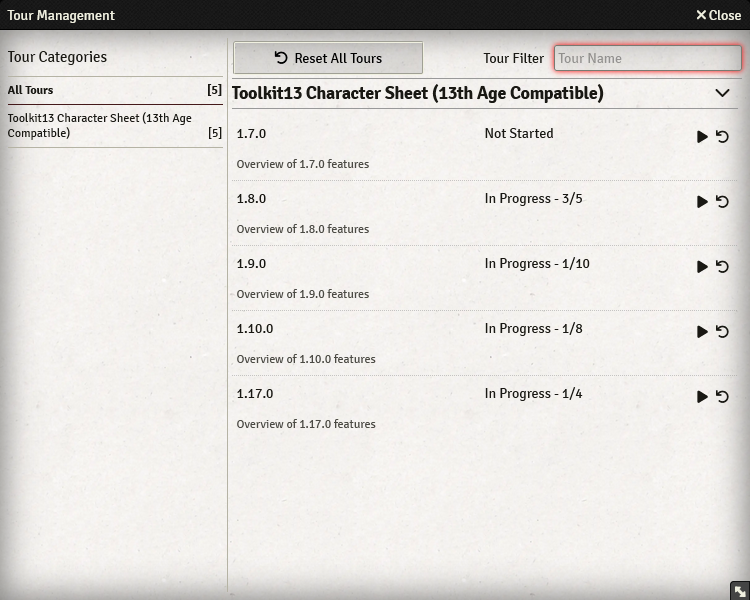Resume the 1.8.0 tour play icon
Image resolution: width=750 pixels, height=600 pixels.
pos(702,202)
